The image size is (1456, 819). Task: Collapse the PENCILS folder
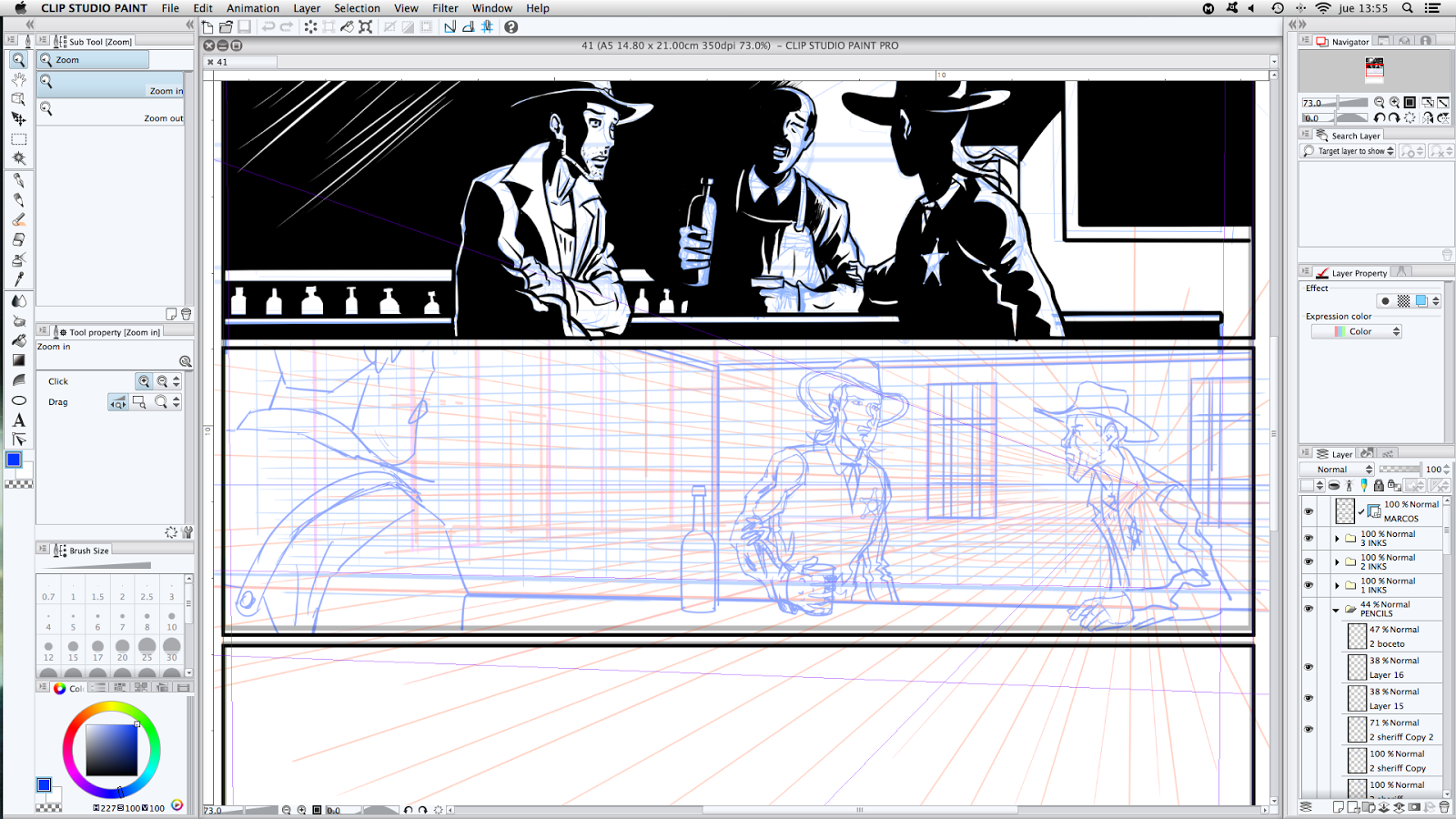point(1337,610)
